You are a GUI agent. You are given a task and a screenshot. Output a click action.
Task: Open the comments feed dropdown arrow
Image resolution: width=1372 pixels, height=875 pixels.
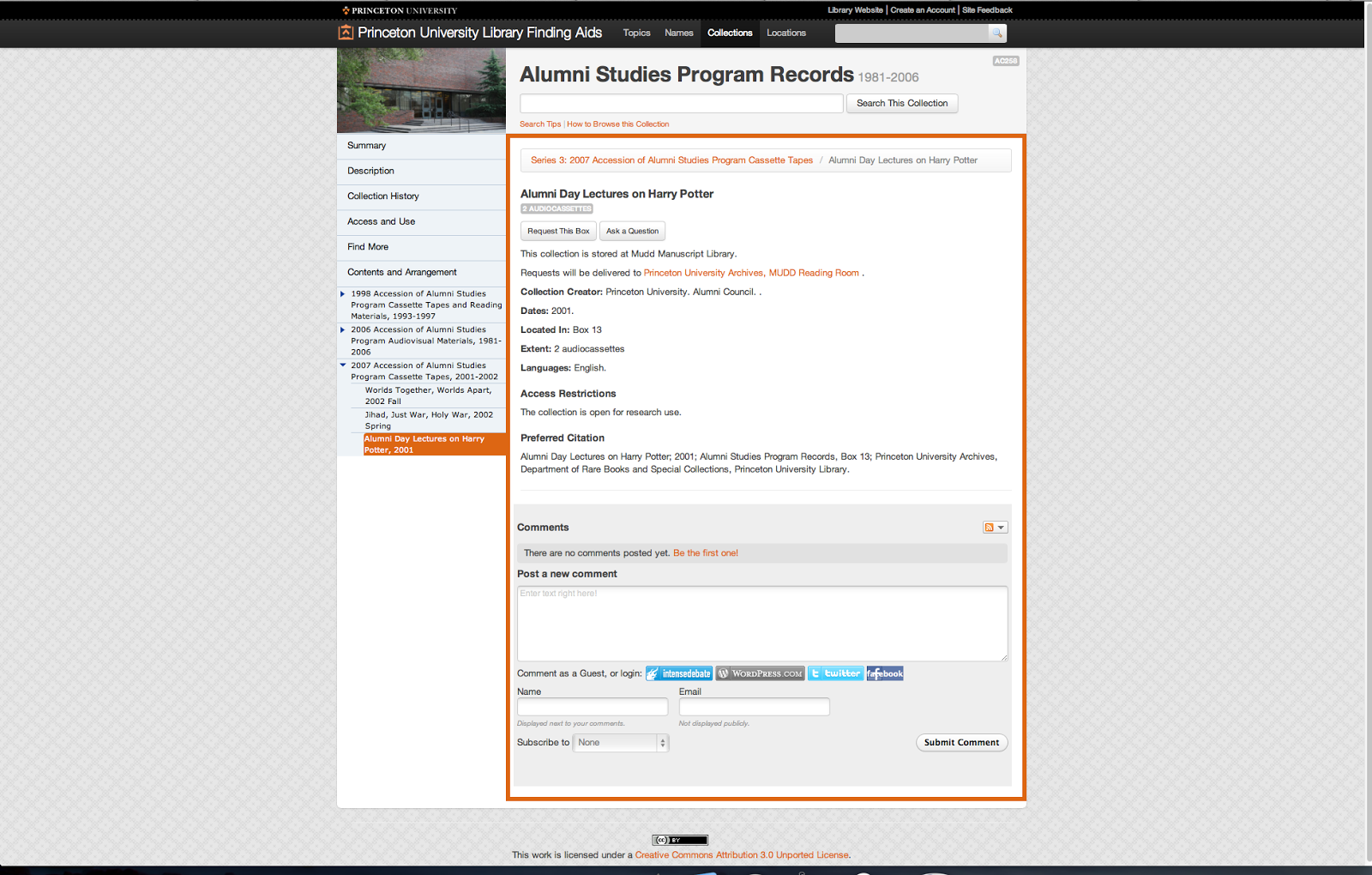(x=1001, y=528)
